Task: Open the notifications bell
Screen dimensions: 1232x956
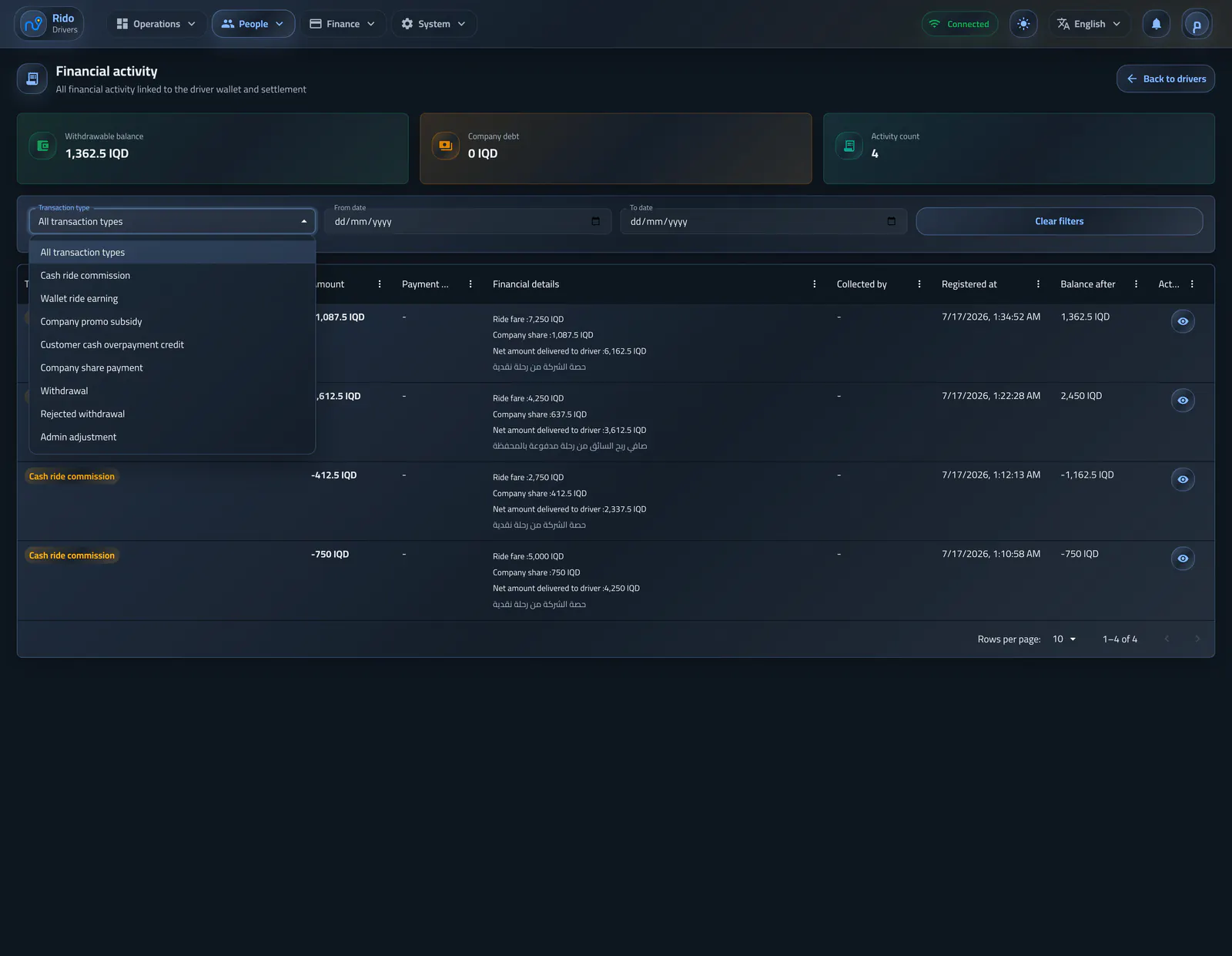Action: click(x=1156, y=24)
